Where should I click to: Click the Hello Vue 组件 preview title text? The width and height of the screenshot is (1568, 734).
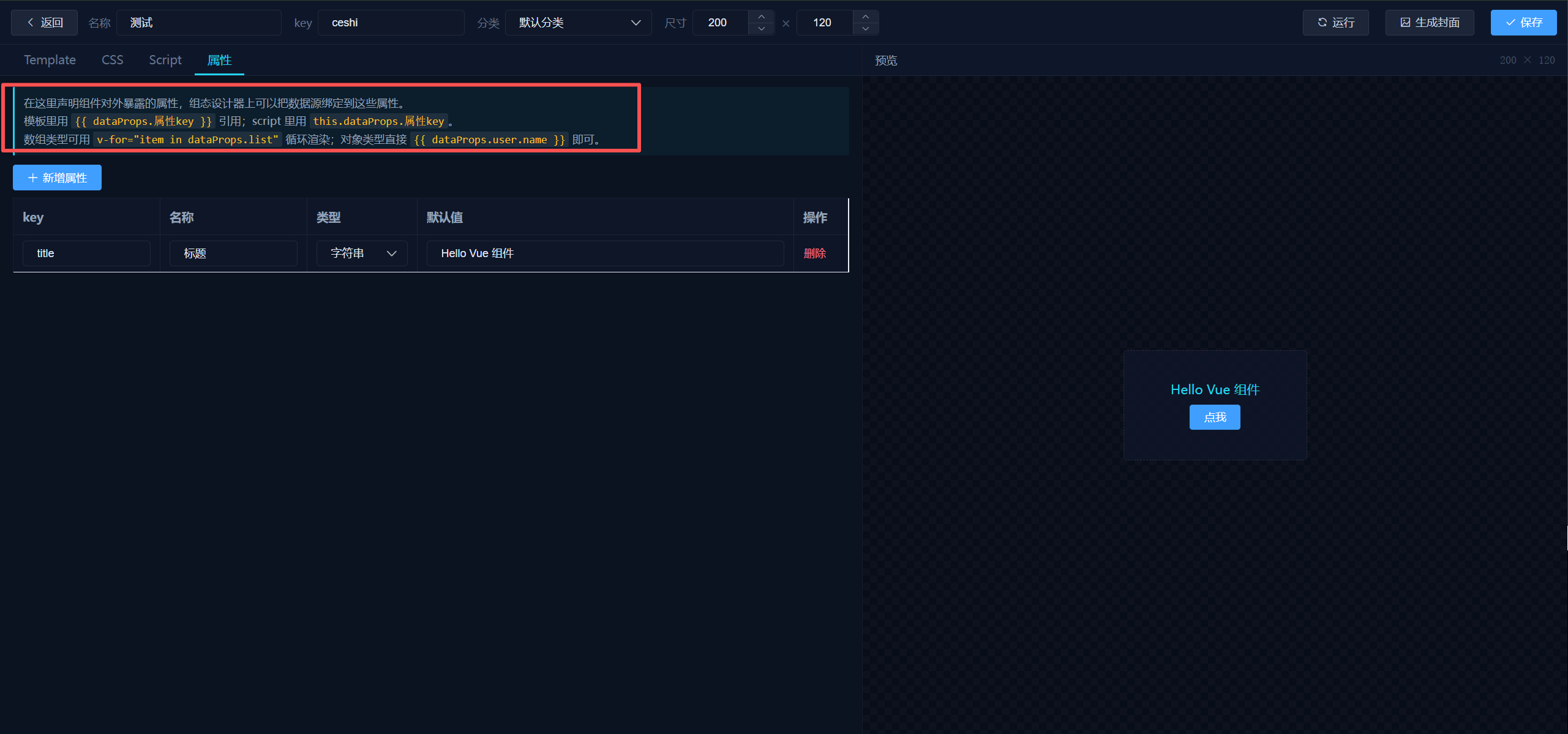1215,390
